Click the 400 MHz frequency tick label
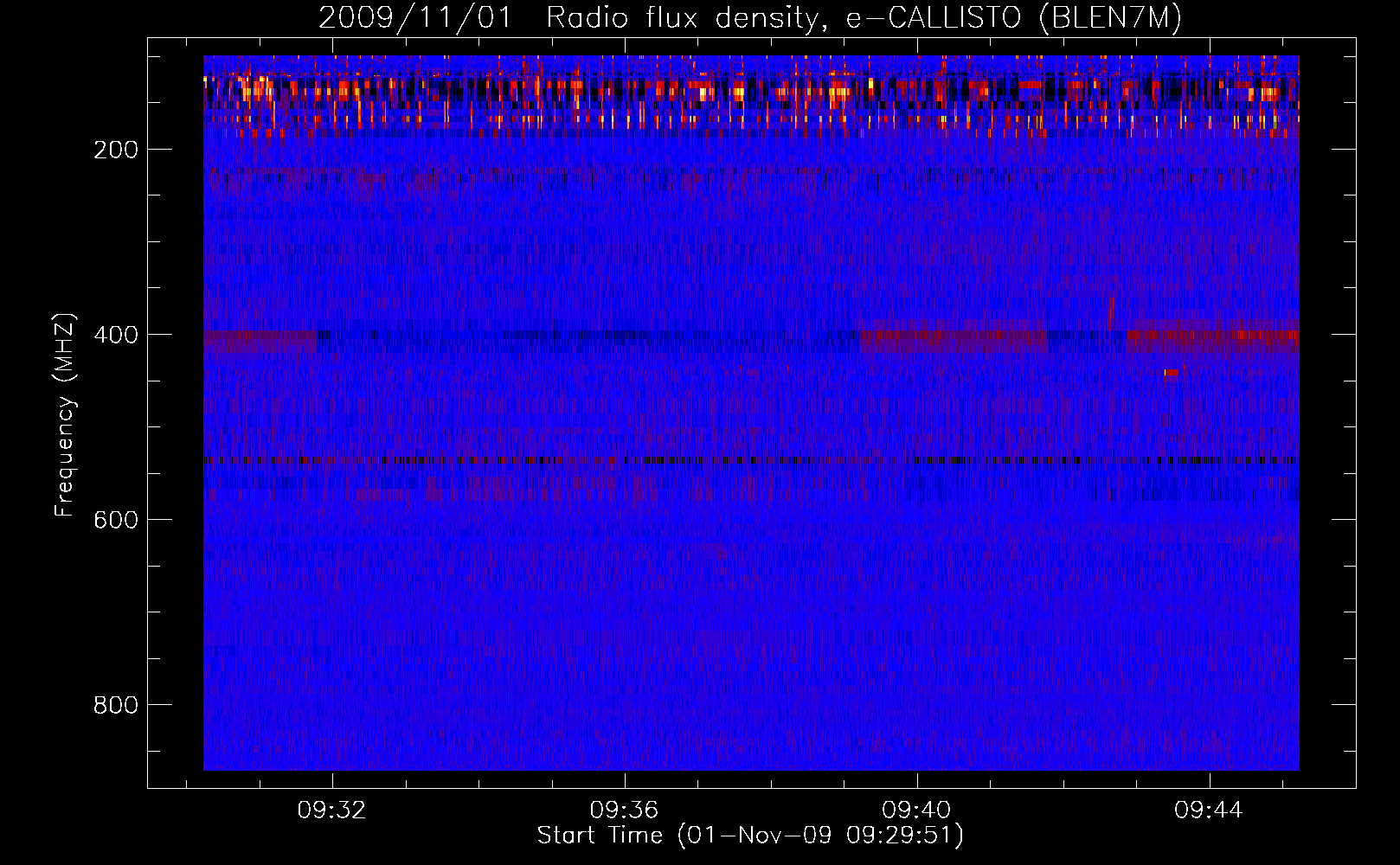This screenshot has height=865, width=1400. point(116,335)
